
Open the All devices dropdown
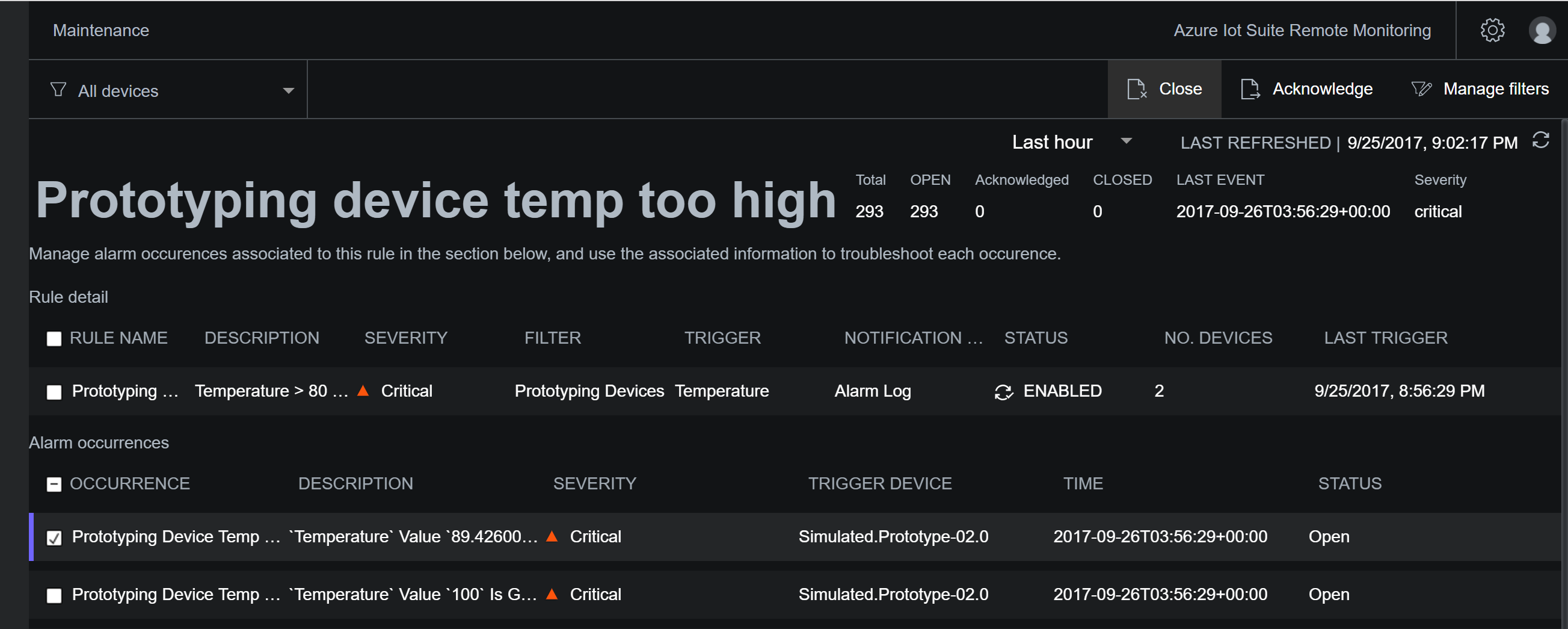[x=287, y=90]
